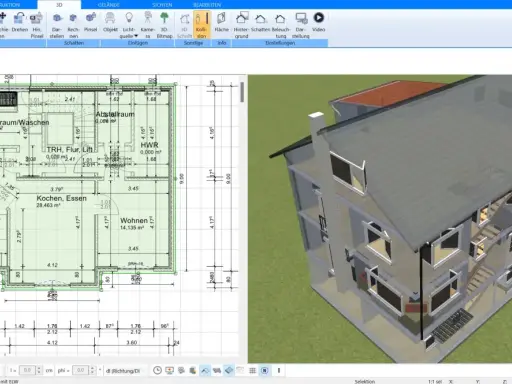Select the HWR room label
Screen dimensions: 512x384
149,145
